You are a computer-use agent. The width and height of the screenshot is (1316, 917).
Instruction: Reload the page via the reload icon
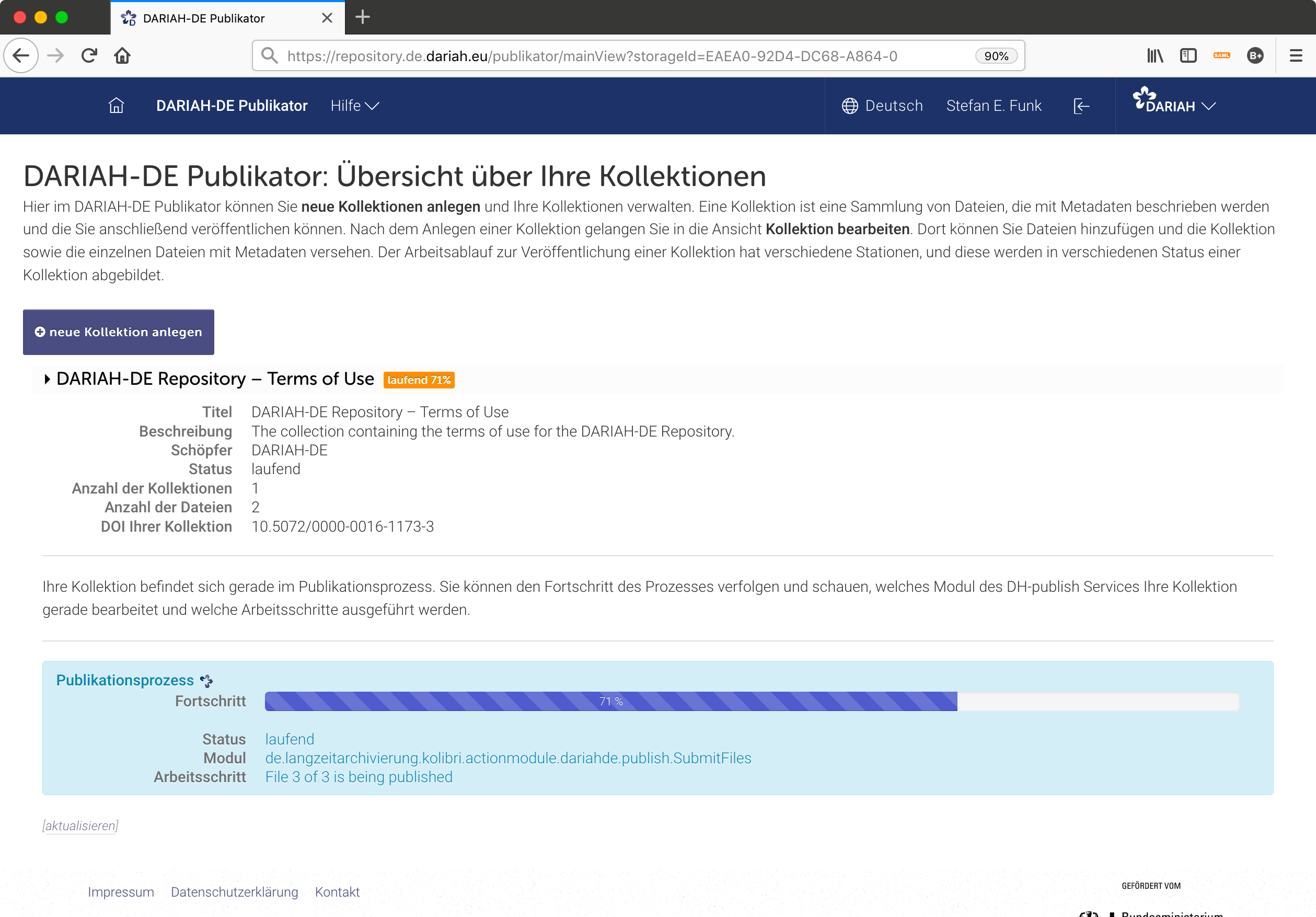click(89, 55)
